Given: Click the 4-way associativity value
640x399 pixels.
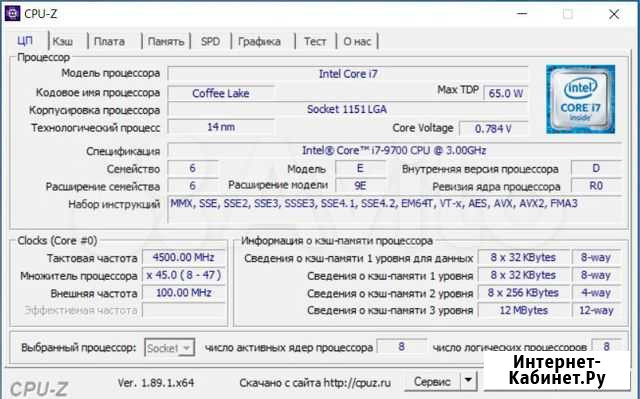Looking at the screenshot, I should (596, 293).
